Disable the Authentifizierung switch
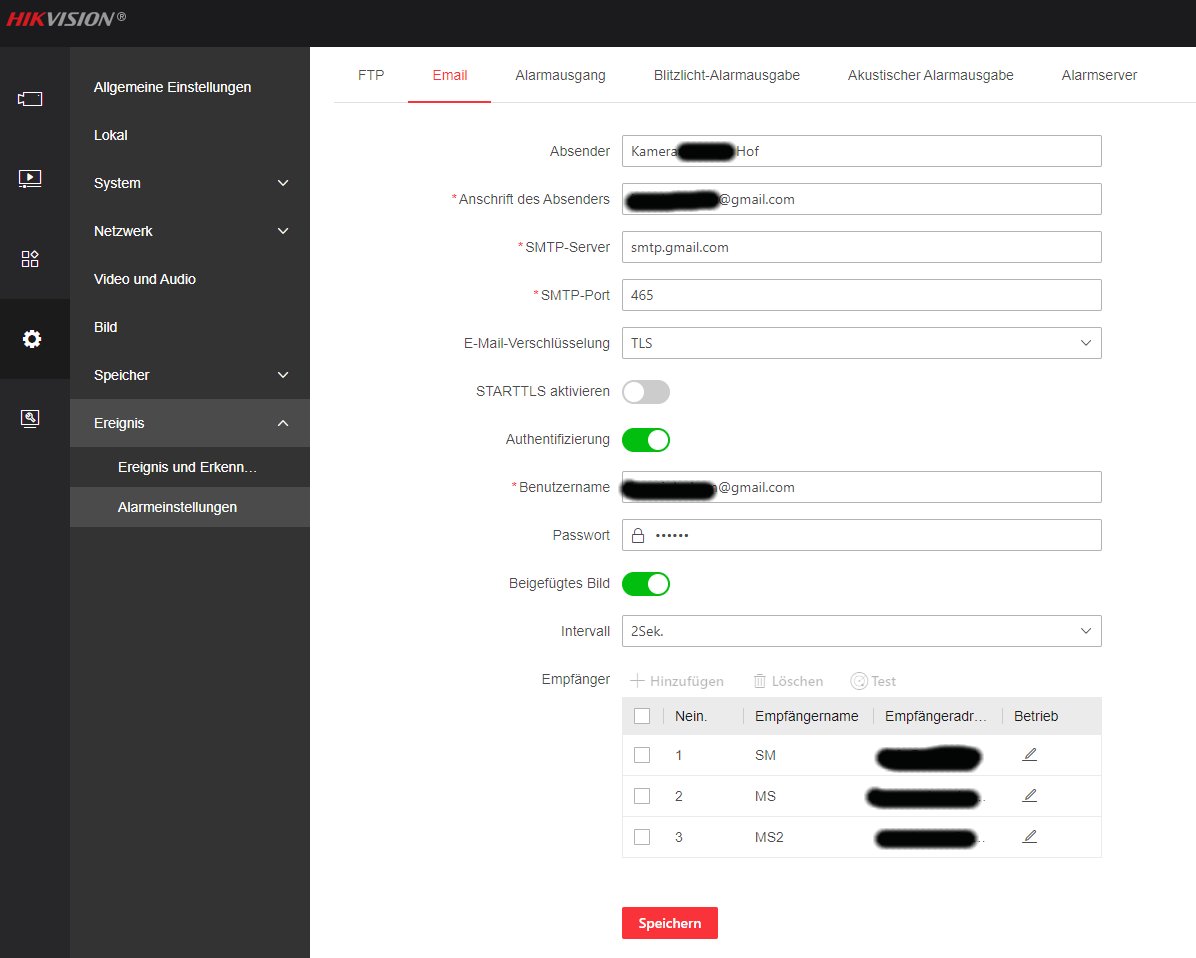Image resolution: width=1196 pixels, height=958 pixels. 646,440
